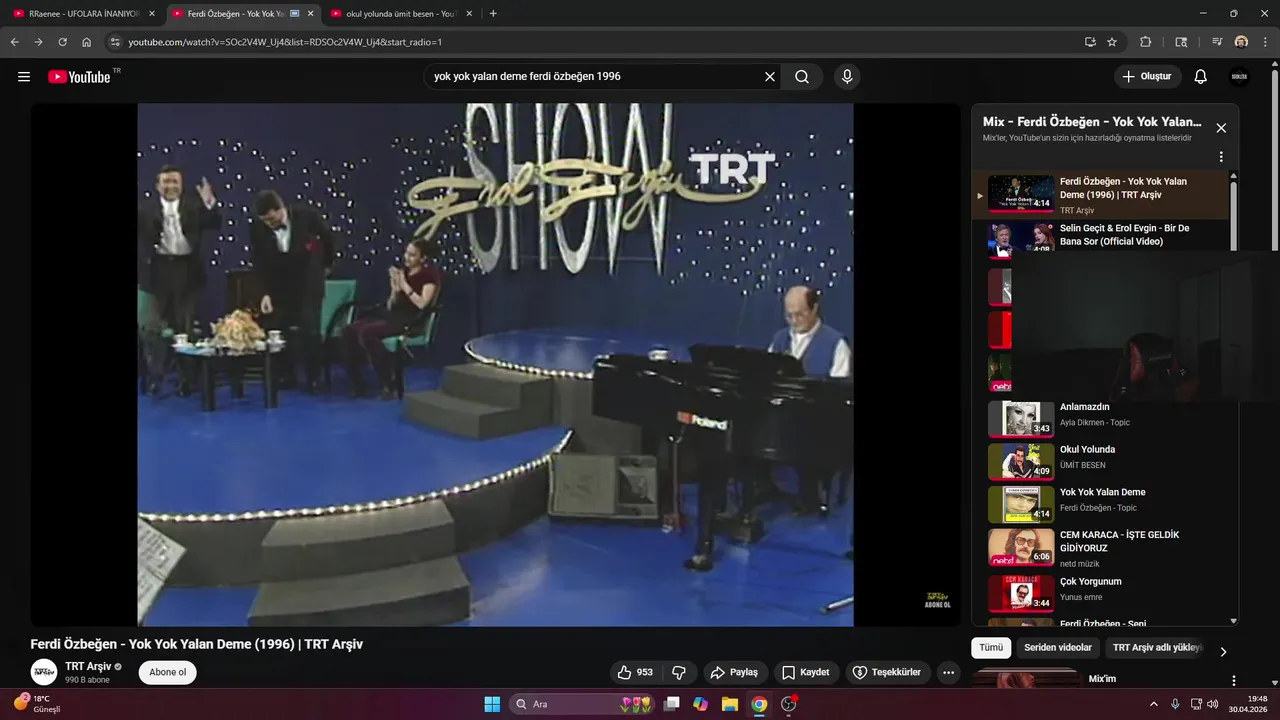
Task: Reload the page
Action: (x=62, y=42)
